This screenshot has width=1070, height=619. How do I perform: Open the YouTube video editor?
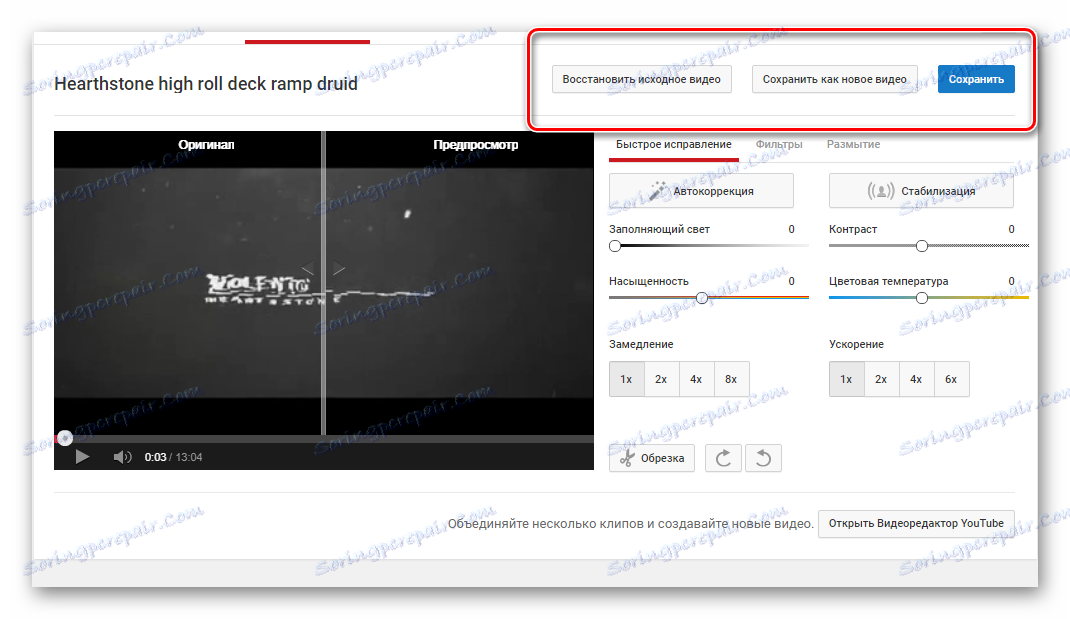[915, 523]
